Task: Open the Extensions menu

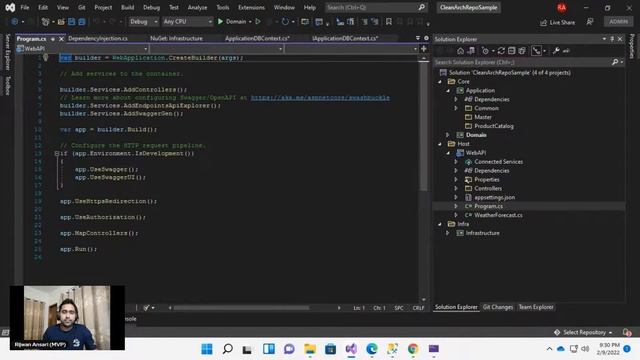Action: click(251, 7)
